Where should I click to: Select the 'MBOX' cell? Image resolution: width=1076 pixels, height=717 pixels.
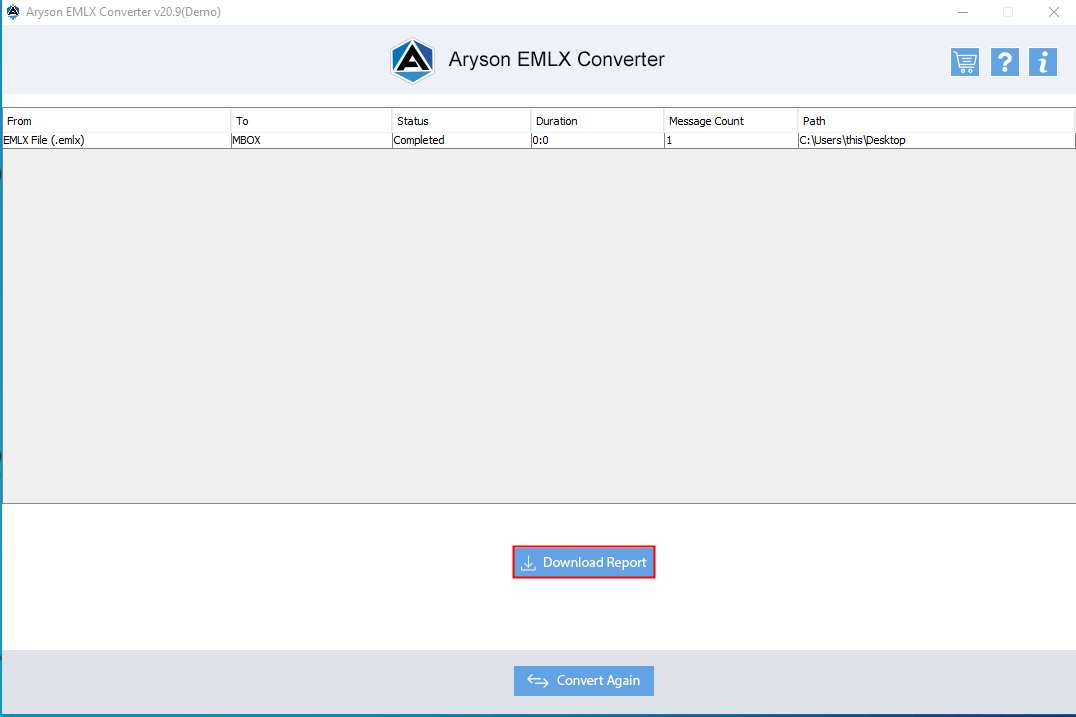tap(312, 140)
